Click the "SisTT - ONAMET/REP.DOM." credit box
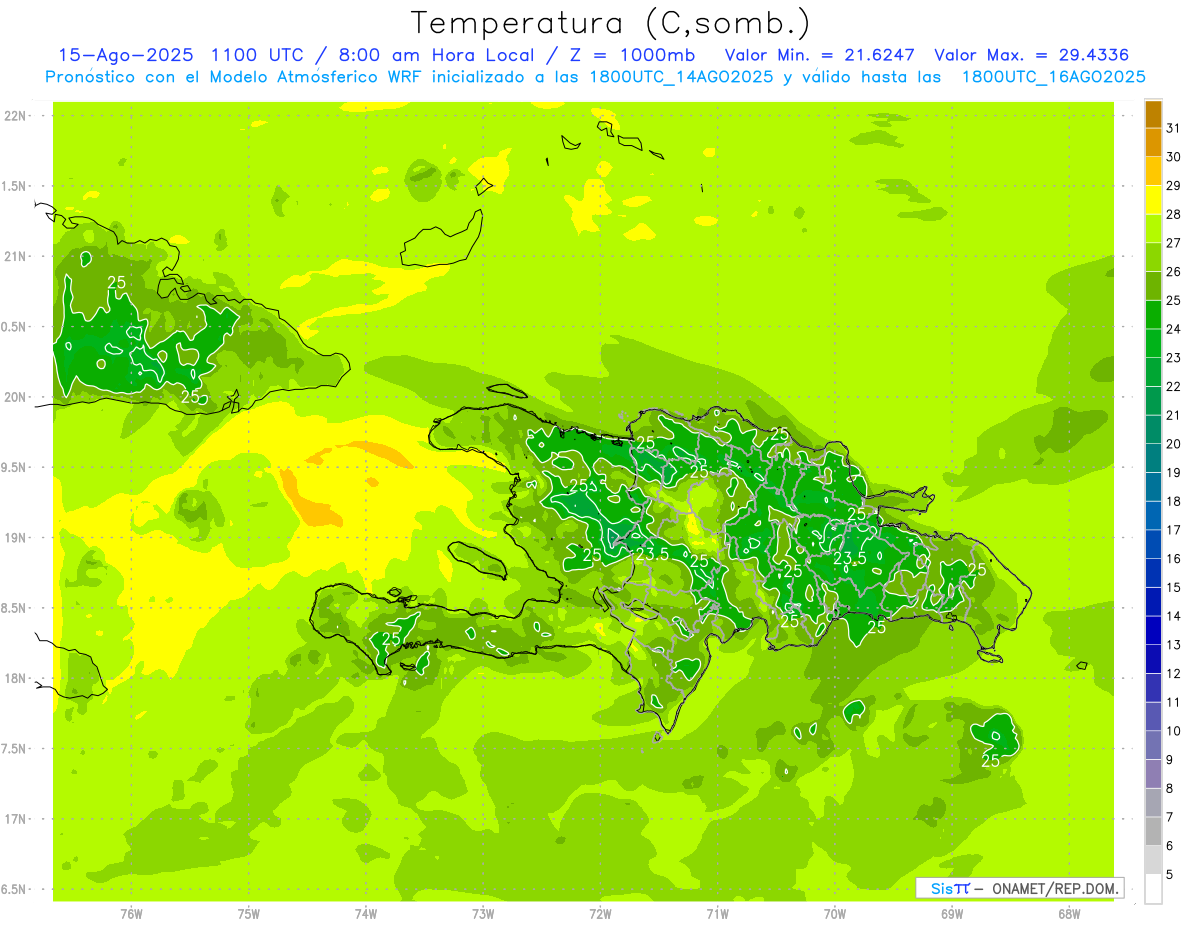Screen dimensions: 1200x927 click(1020, 888)
